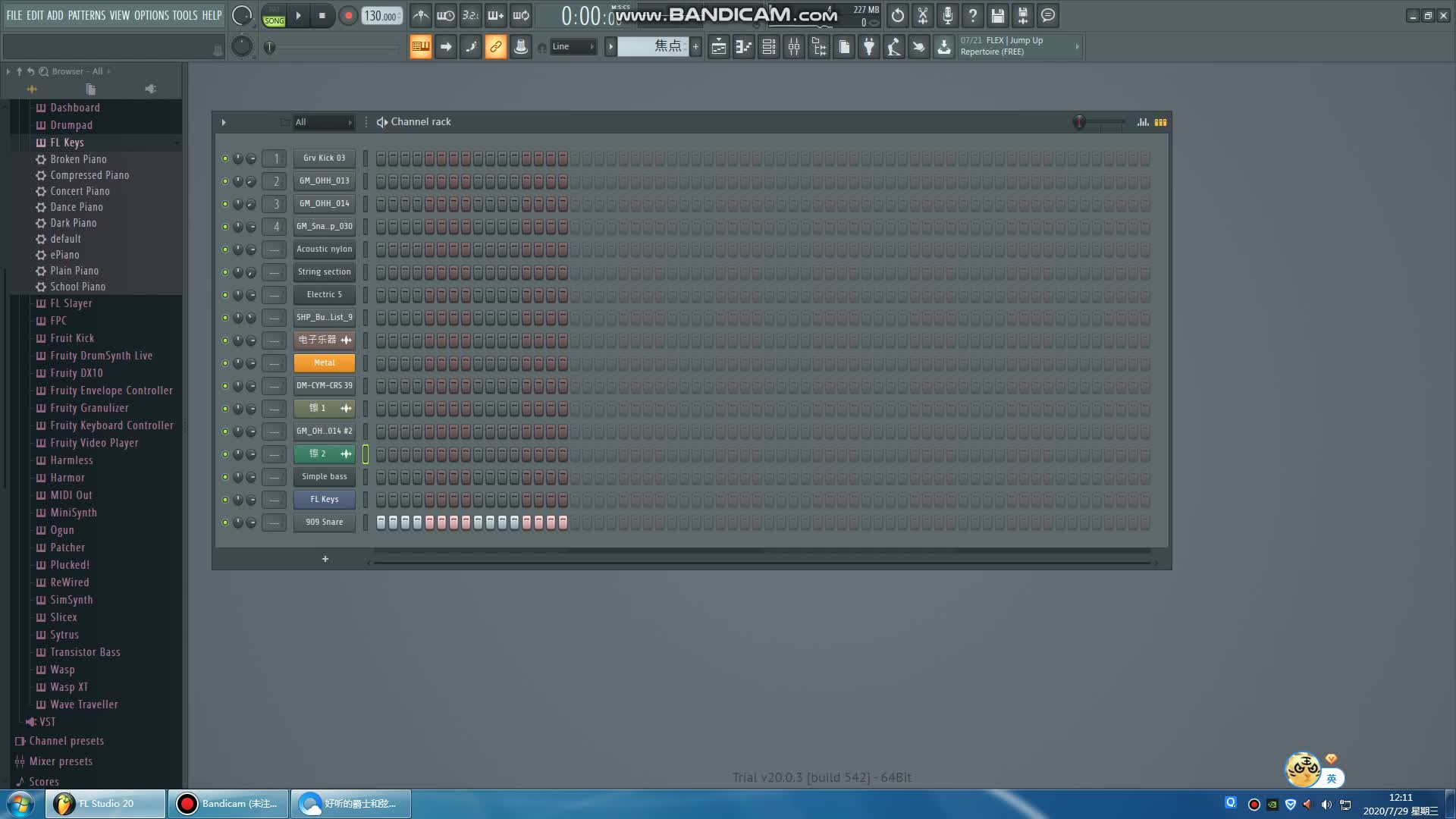Select the Metal channel button
This screenshot has width=1456, height=819.
tap(324, 363)
